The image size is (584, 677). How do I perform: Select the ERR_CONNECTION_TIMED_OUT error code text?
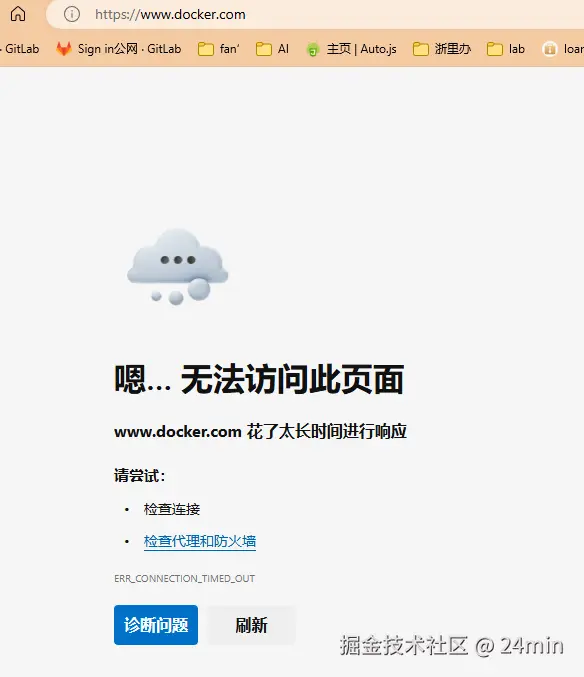184,579
